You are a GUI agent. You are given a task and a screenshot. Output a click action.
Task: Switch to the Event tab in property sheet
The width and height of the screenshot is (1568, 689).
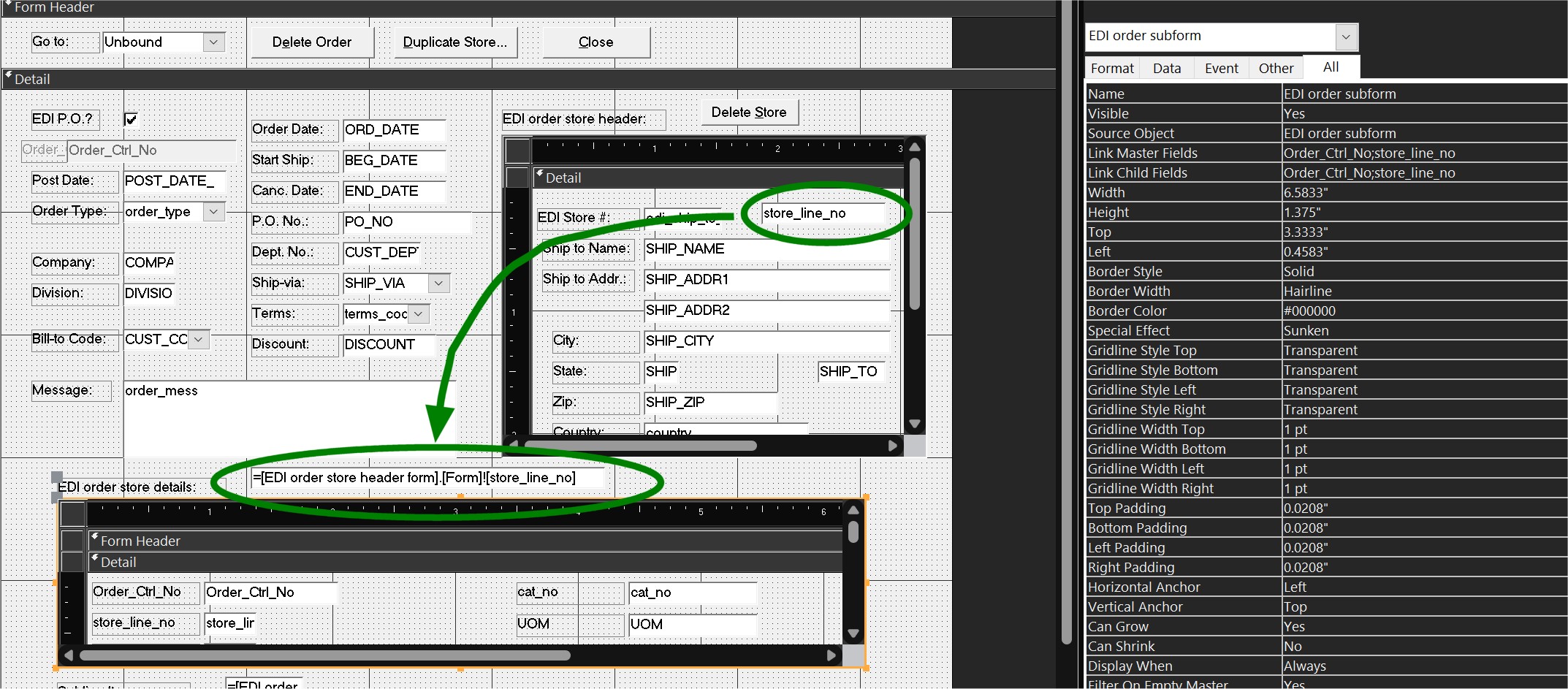(1221, 68)
